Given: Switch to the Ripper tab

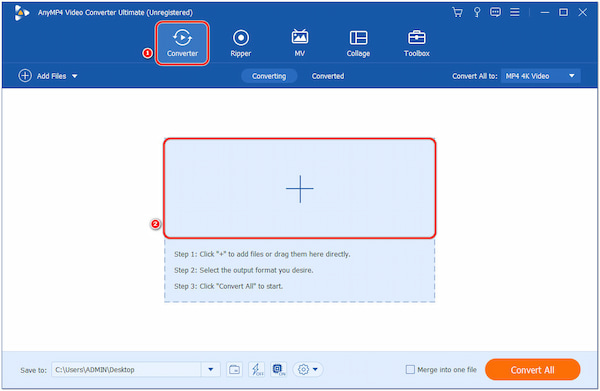Looking at the screenshot, I should click(241, 44).
